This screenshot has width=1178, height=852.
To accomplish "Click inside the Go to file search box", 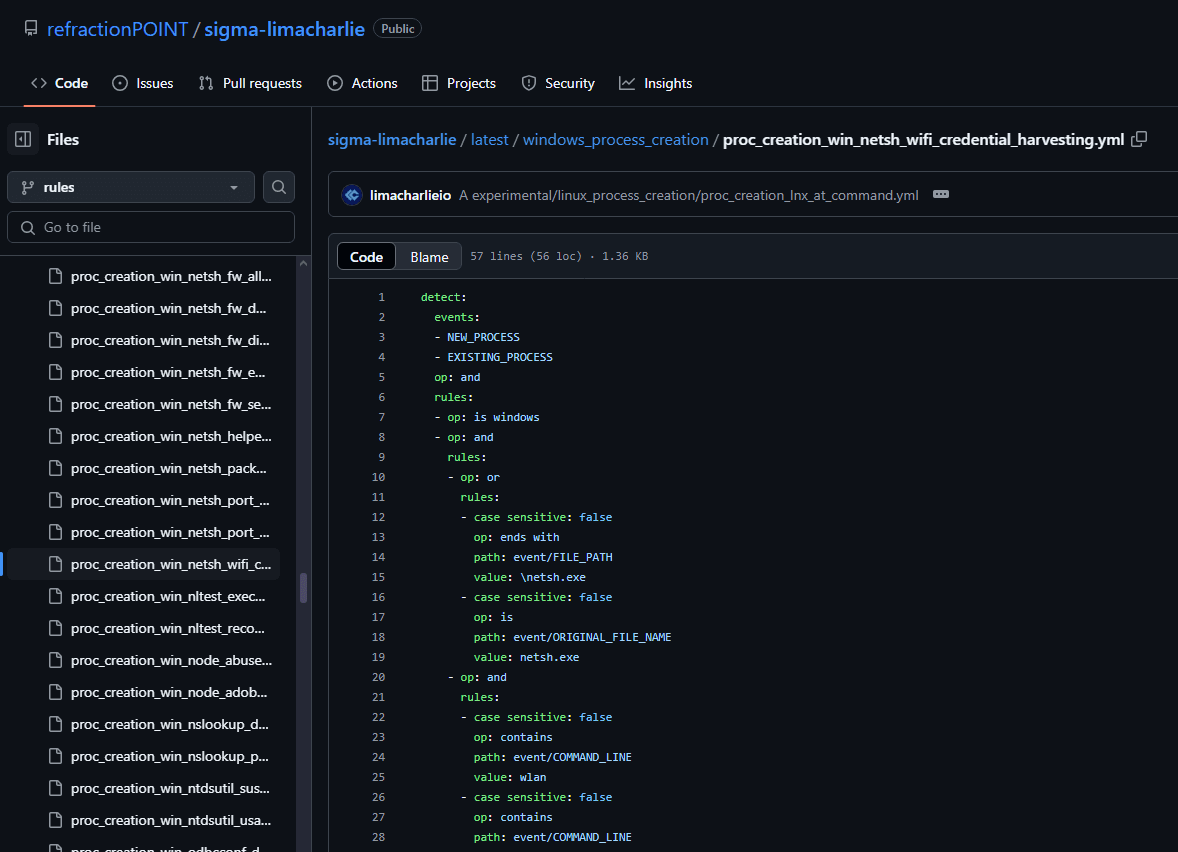I will click(x=150, y=227).
